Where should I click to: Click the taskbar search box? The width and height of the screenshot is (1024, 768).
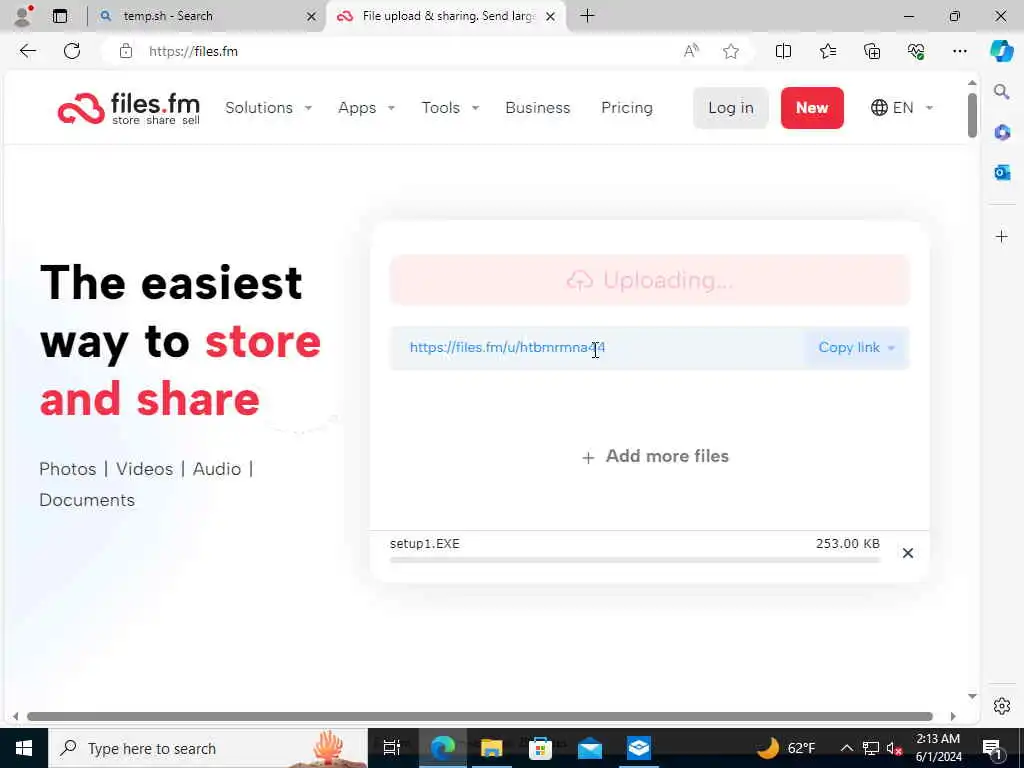point(208,748)
